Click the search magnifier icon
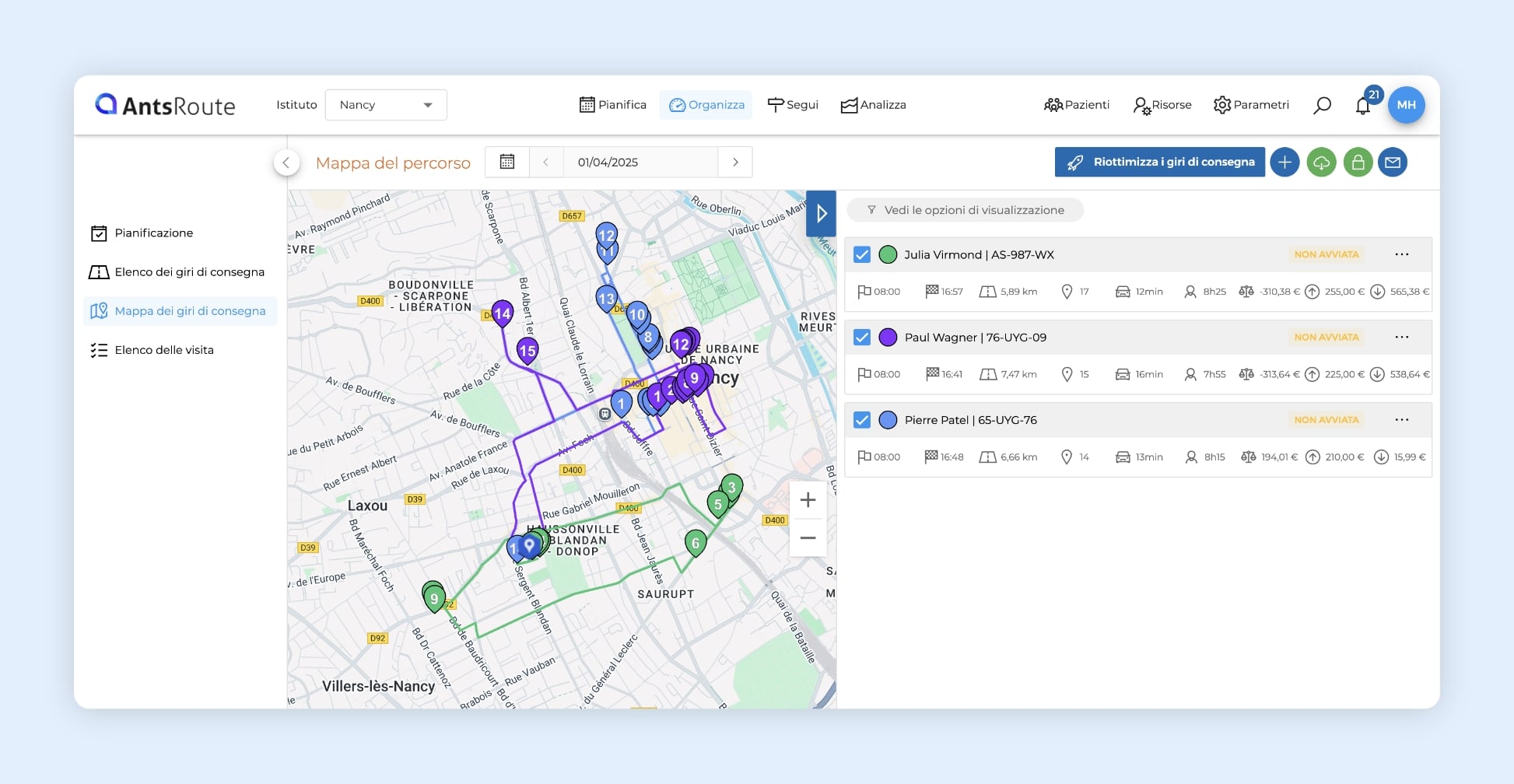The image size is (1514, 784). [1322, 105]
